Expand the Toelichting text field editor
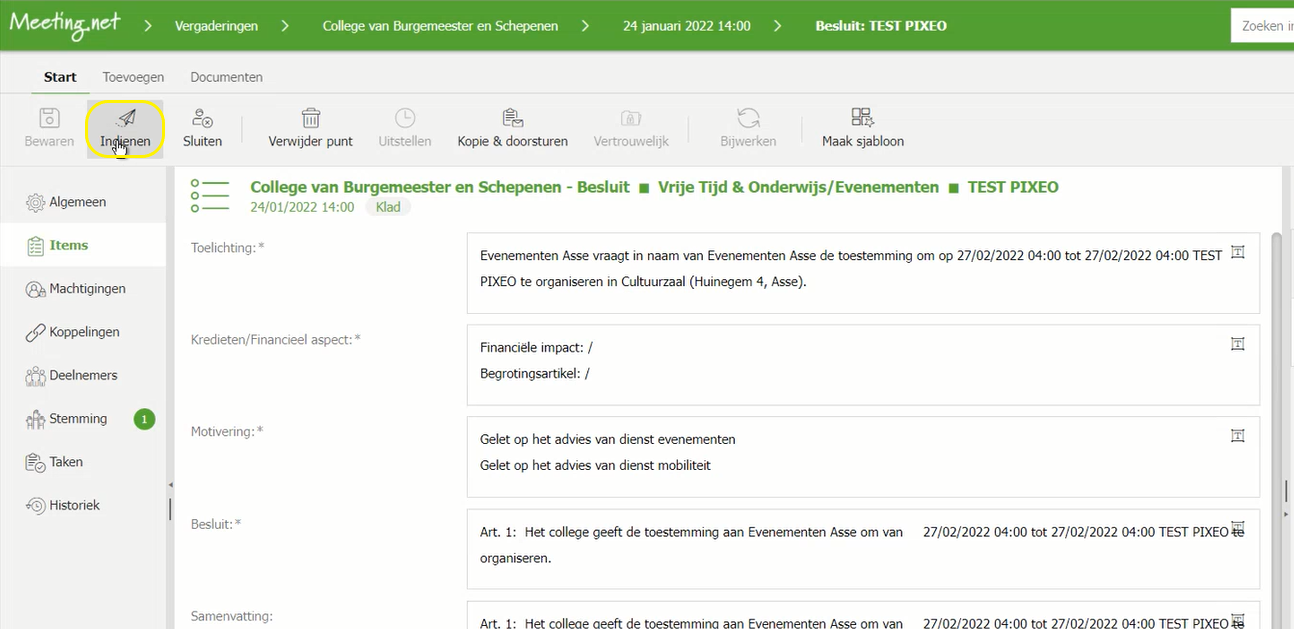 [1237, 253]
